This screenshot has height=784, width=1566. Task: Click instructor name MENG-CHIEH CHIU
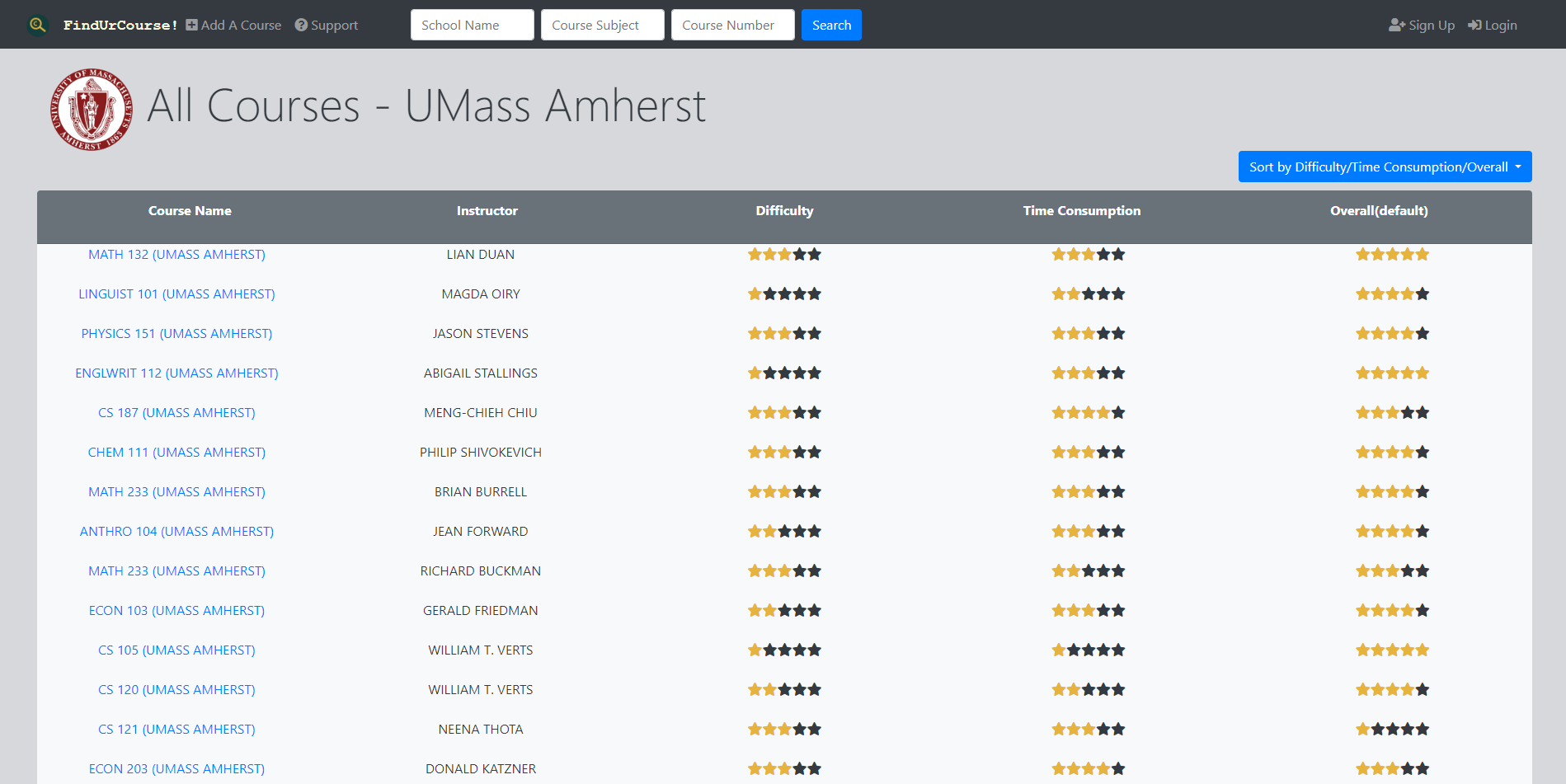[481, 413]
